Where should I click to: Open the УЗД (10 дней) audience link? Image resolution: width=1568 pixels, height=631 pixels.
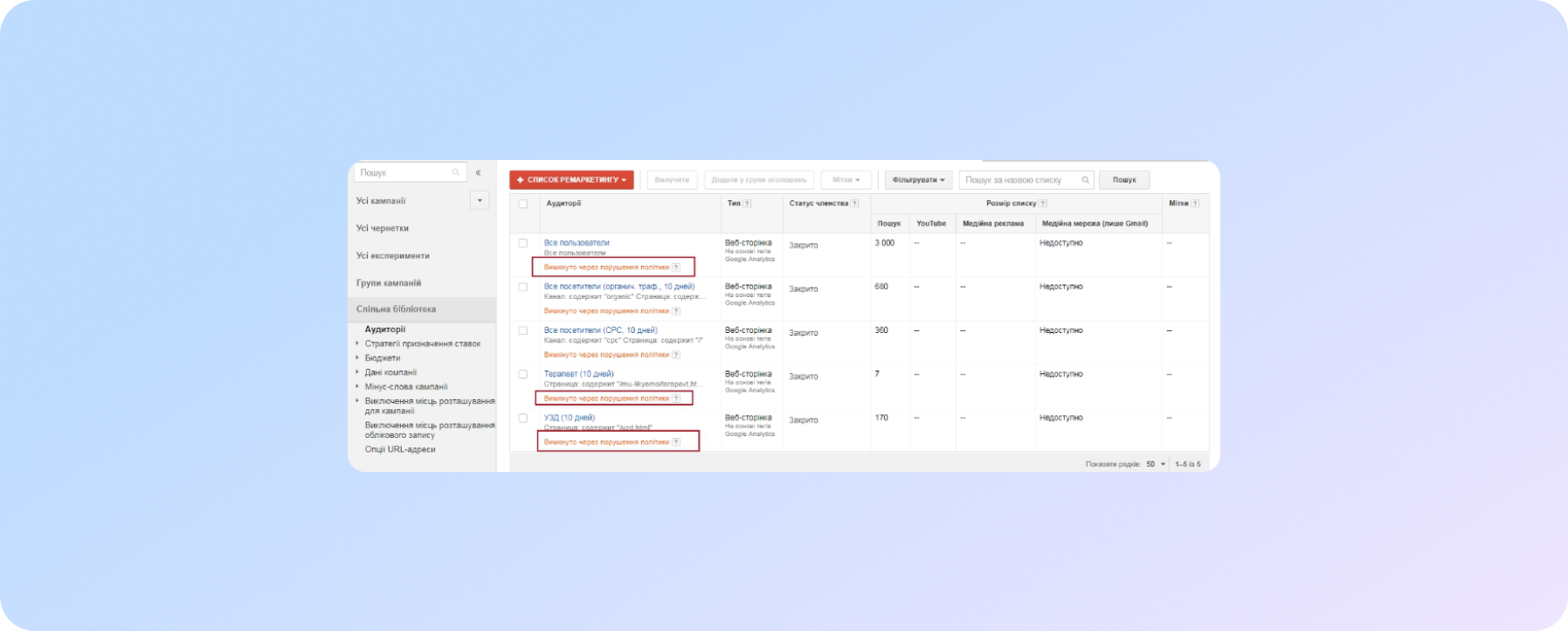tap(570, 418)
